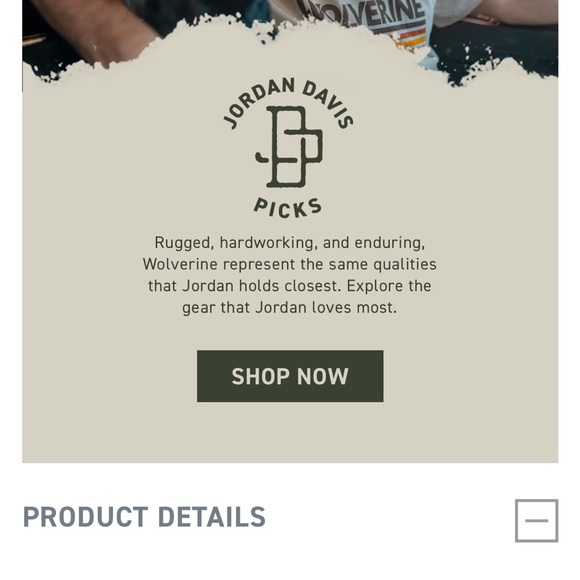Click the minus icon beside Product Details
The image size is (580, 580).
536,520
